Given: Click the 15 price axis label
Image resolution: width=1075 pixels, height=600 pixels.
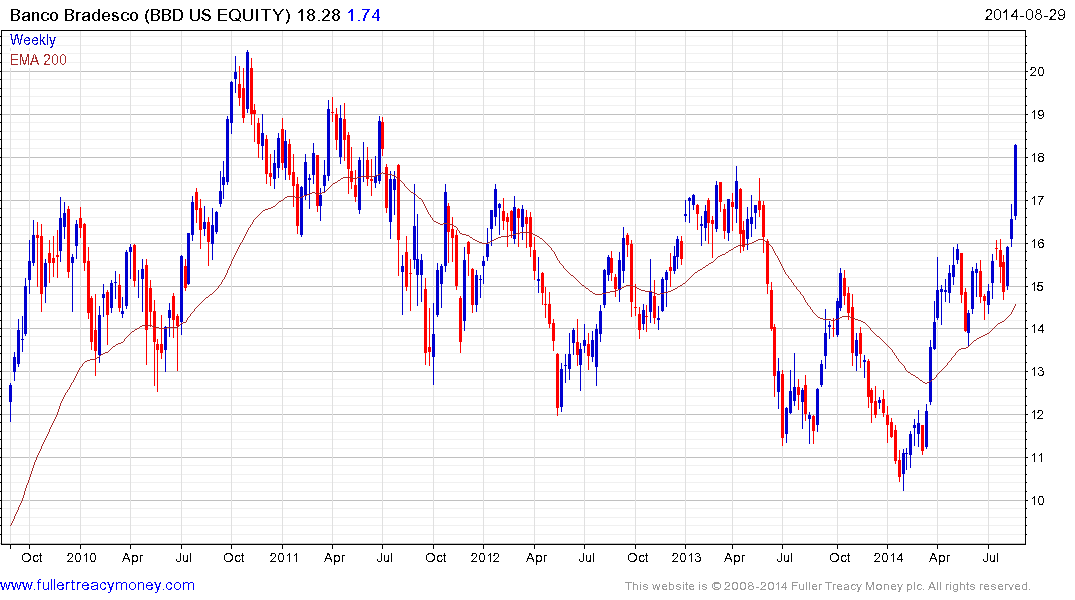Looking at the screenshot, I should (1037, 287).
